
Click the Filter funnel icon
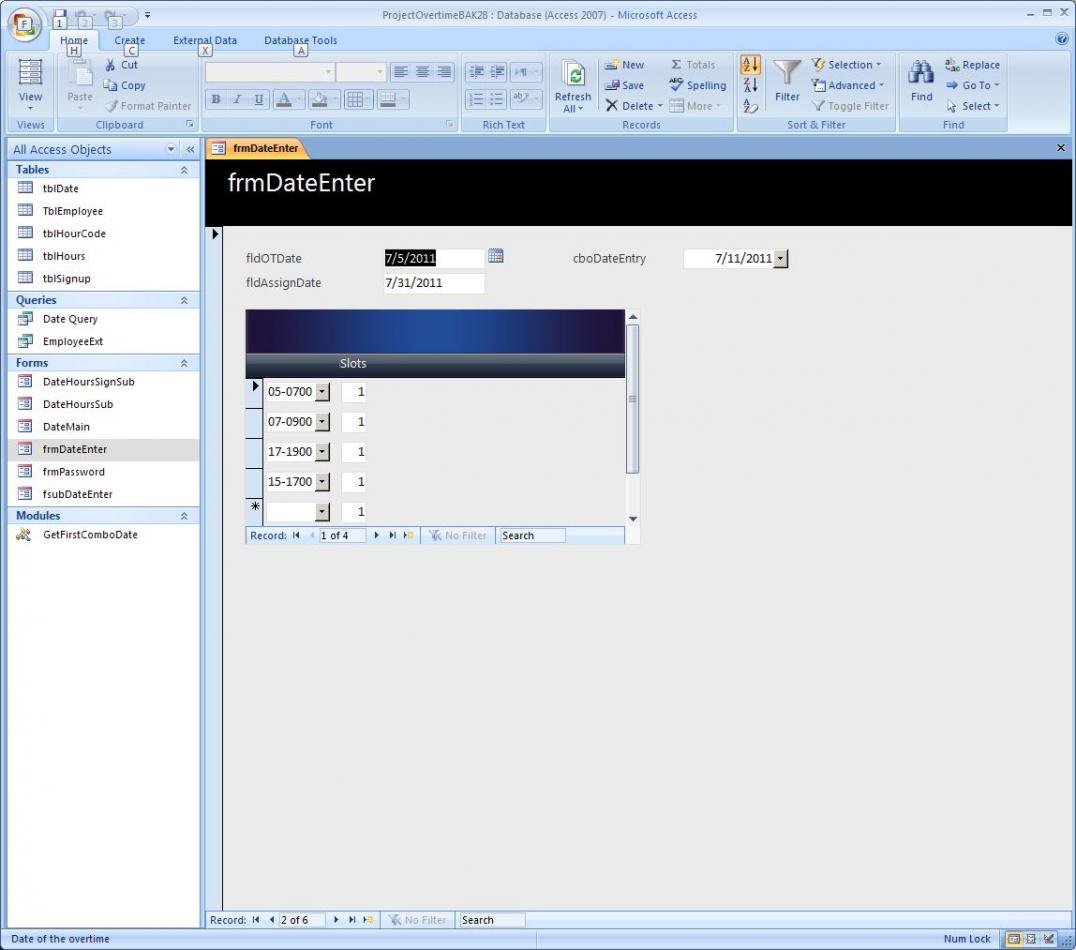tap(787, 78)
